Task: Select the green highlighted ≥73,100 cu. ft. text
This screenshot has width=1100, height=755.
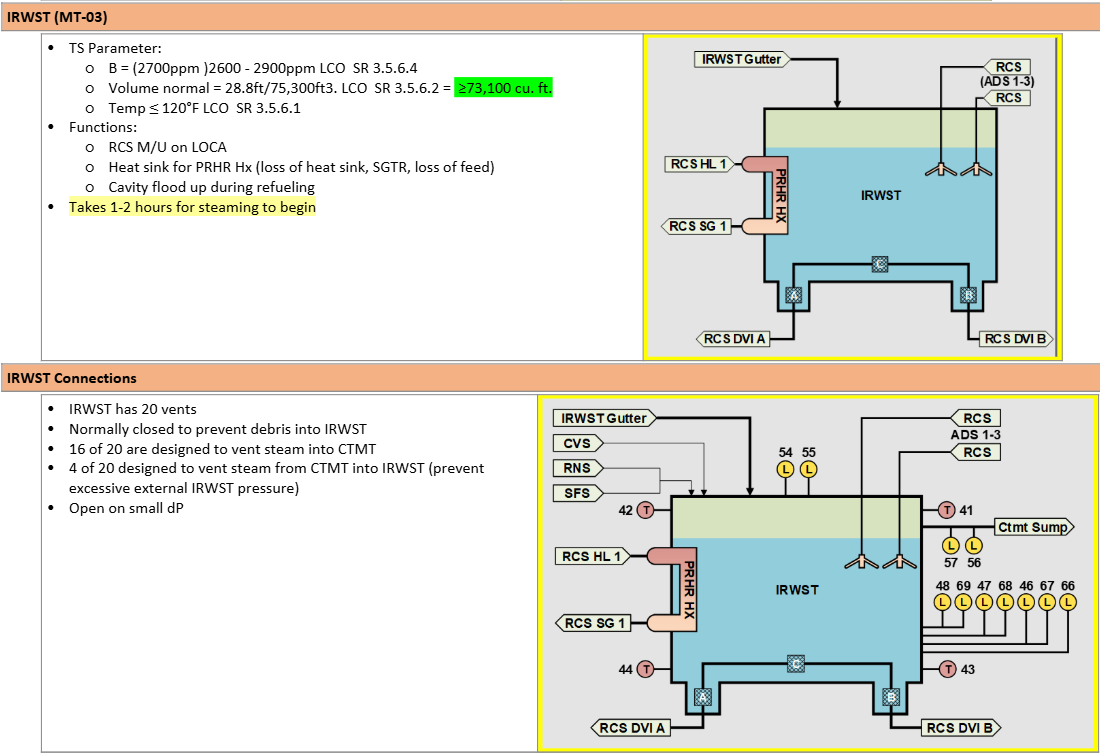Action: (x=503, y=88)
